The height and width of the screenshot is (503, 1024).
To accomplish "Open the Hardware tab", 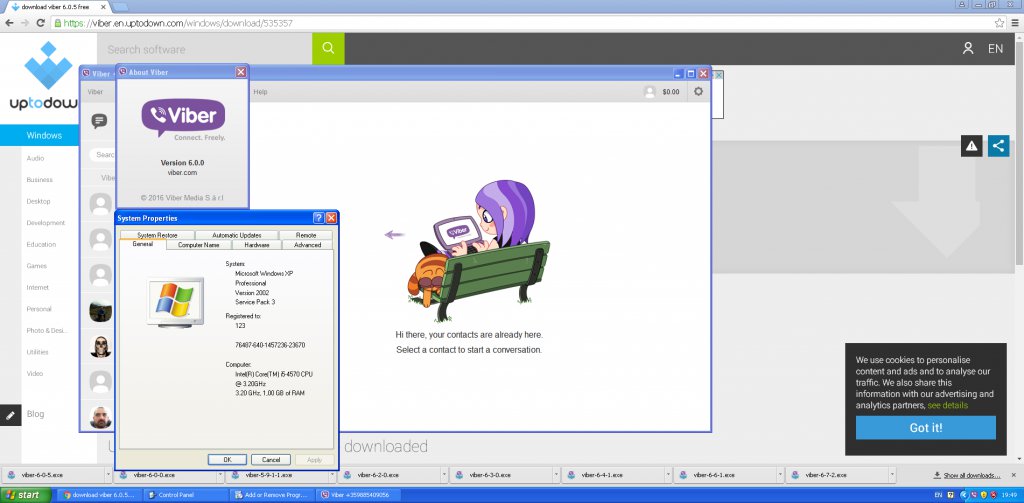I will 257,245.
